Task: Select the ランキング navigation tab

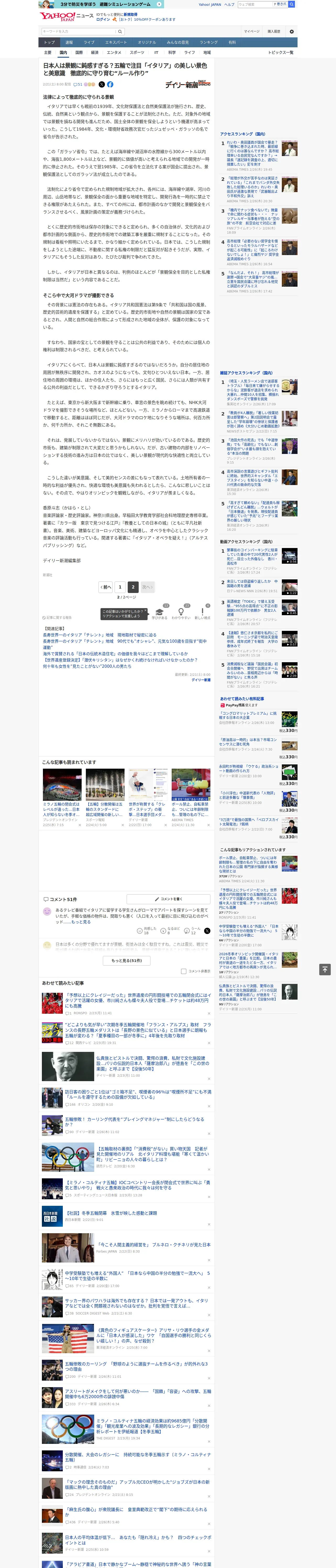Action: pos(209,43)
